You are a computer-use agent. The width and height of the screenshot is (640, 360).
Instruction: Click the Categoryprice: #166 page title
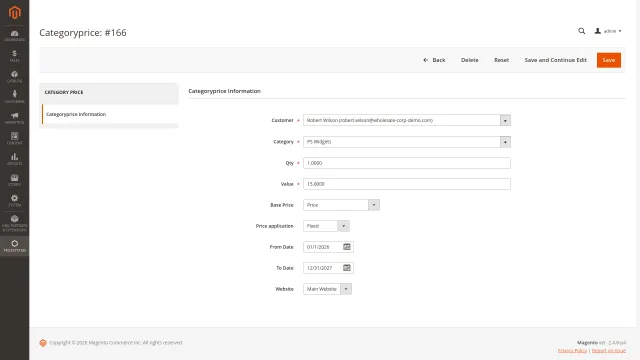point(83,33)
